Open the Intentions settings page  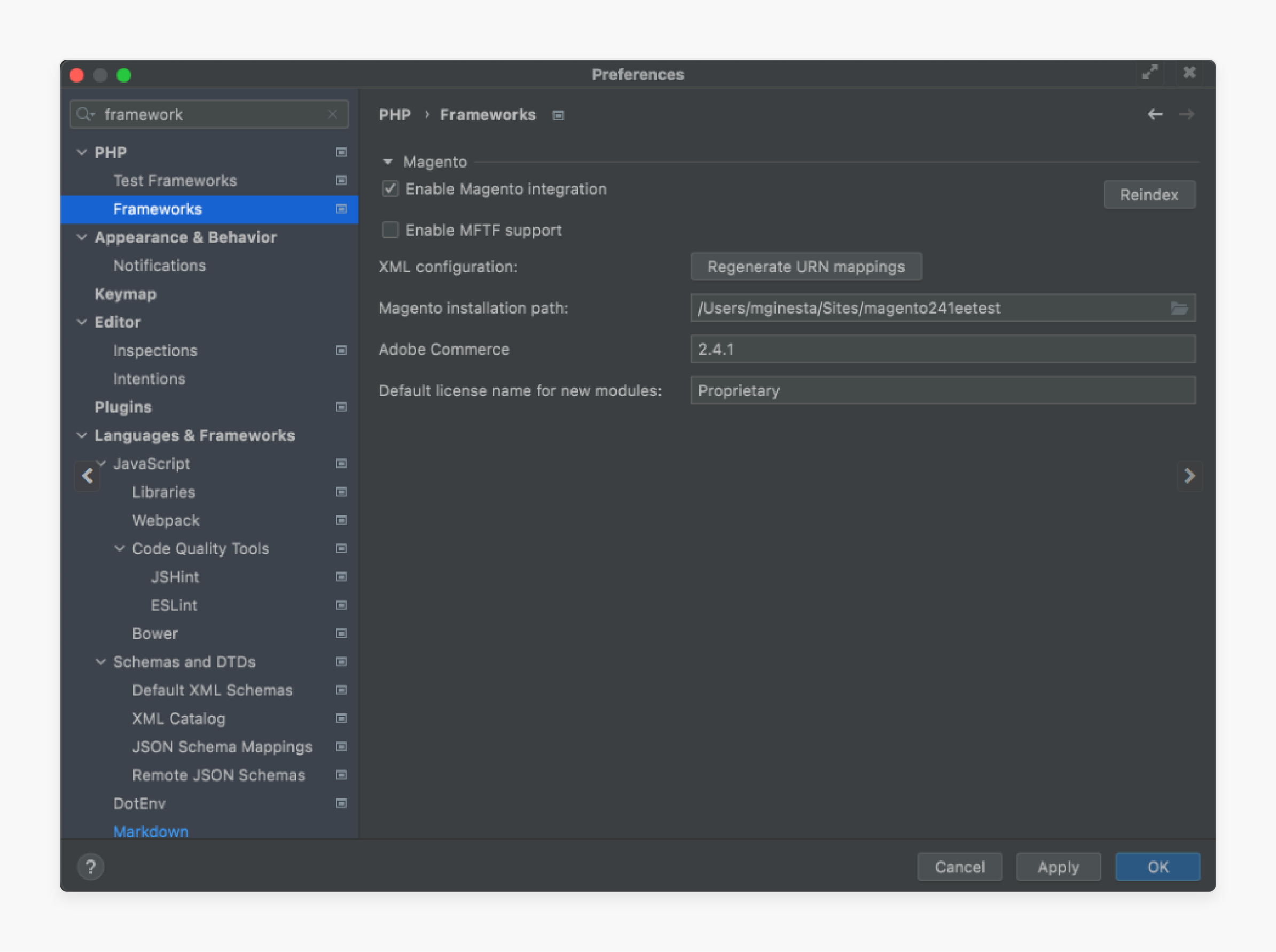coord(149,379)
